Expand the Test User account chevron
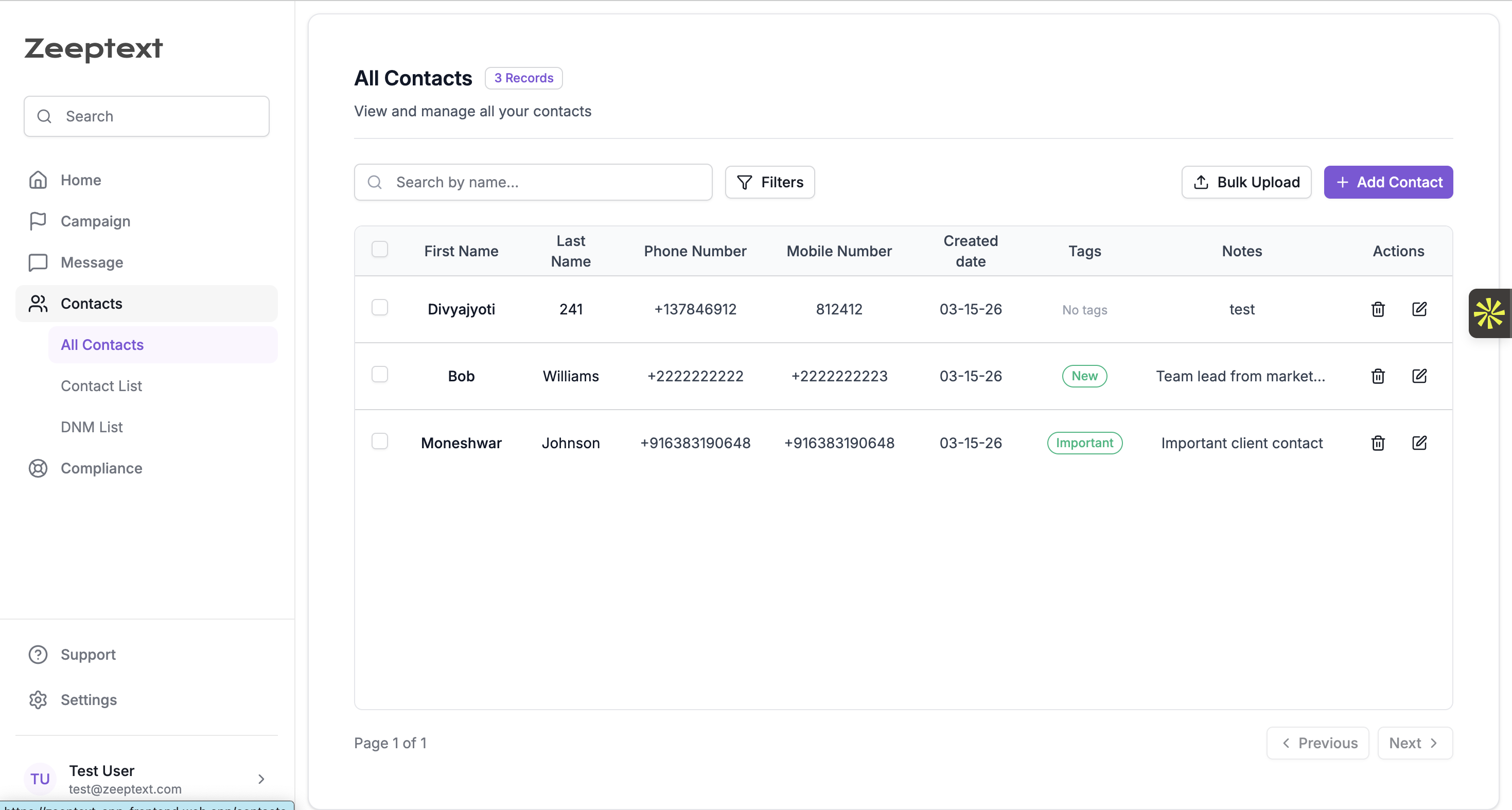The height and width of the screenshot is (810, 1512). click(261, 779)
